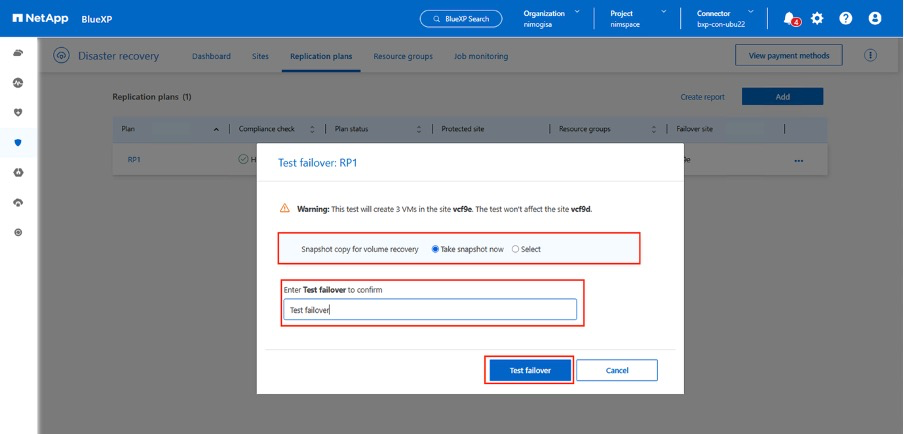This screenshot has width=904, height=434.
Task: Expand the Connector dropdown
Action: [x=751, y=12]
